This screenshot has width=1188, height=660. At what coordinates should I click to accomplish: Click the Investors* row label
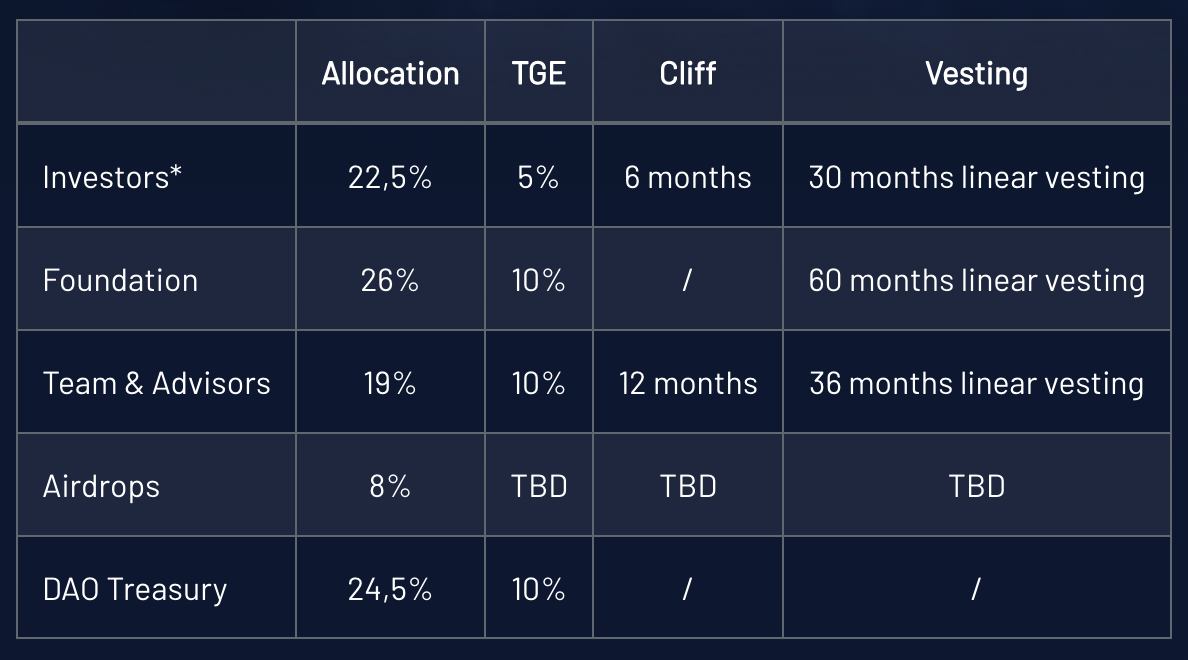point(112,177)
